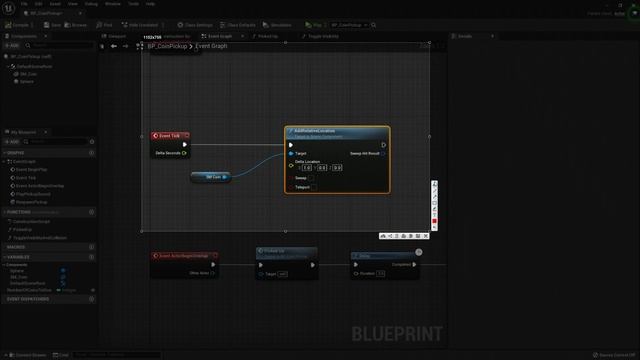
Task: Open the Help menu
Action: (150, 4)
